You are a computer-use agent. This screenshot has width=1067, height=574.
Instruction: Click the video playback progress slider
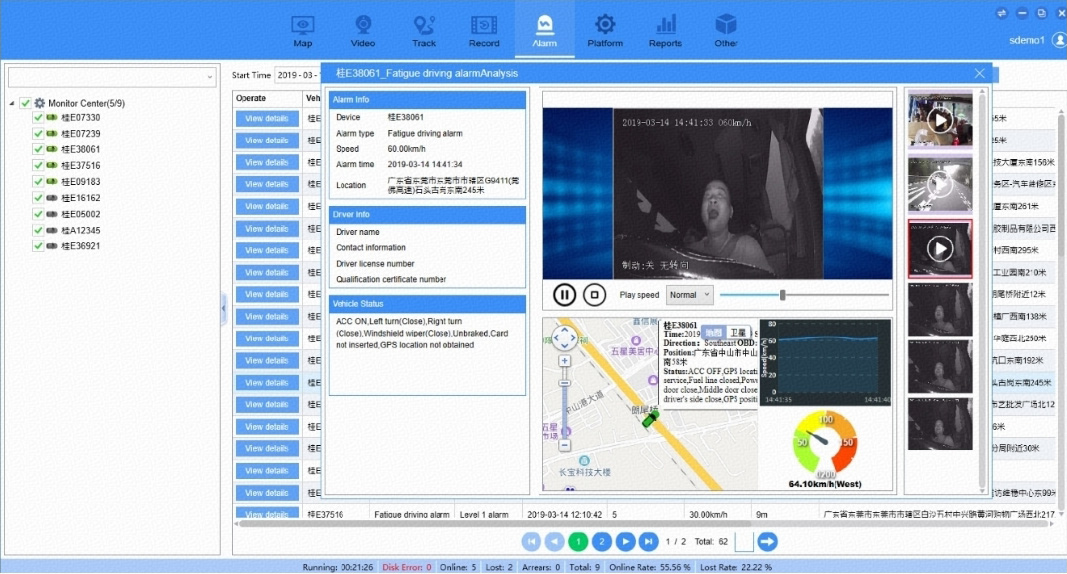point(804,295)
